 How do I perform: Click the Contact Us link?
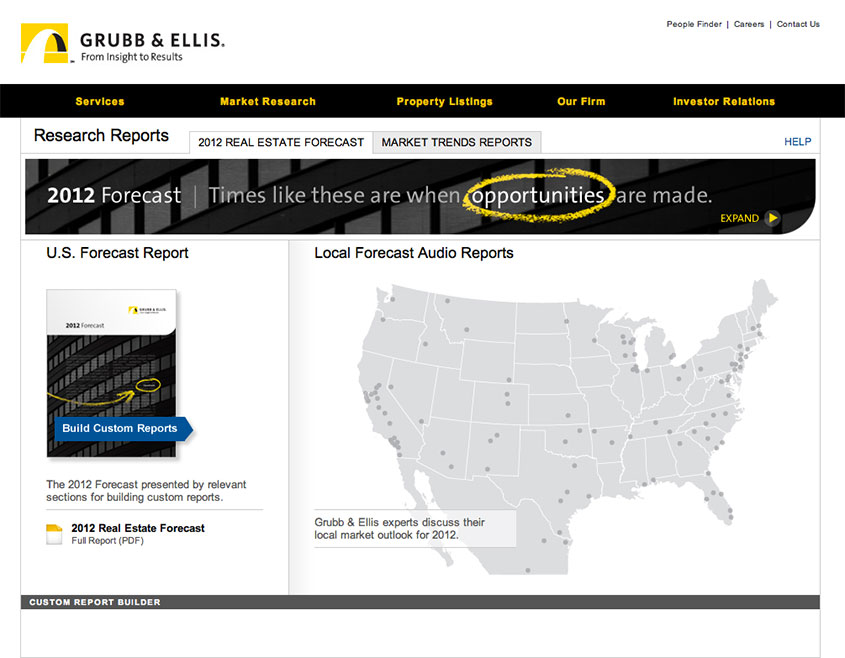click(x=798, y=24)
